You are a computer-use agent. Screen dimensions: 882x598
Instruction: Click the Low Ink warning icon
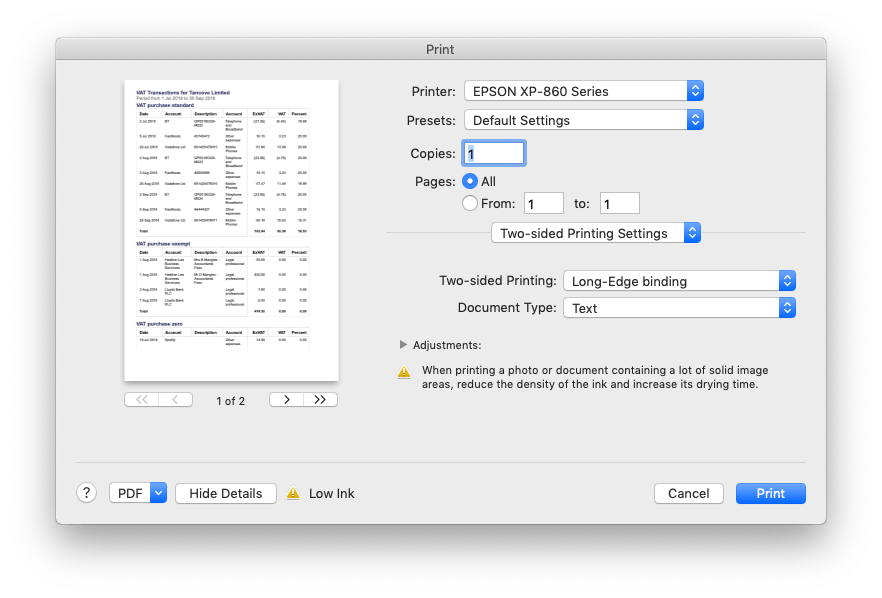pyautogui.click(x=297, y=493)
